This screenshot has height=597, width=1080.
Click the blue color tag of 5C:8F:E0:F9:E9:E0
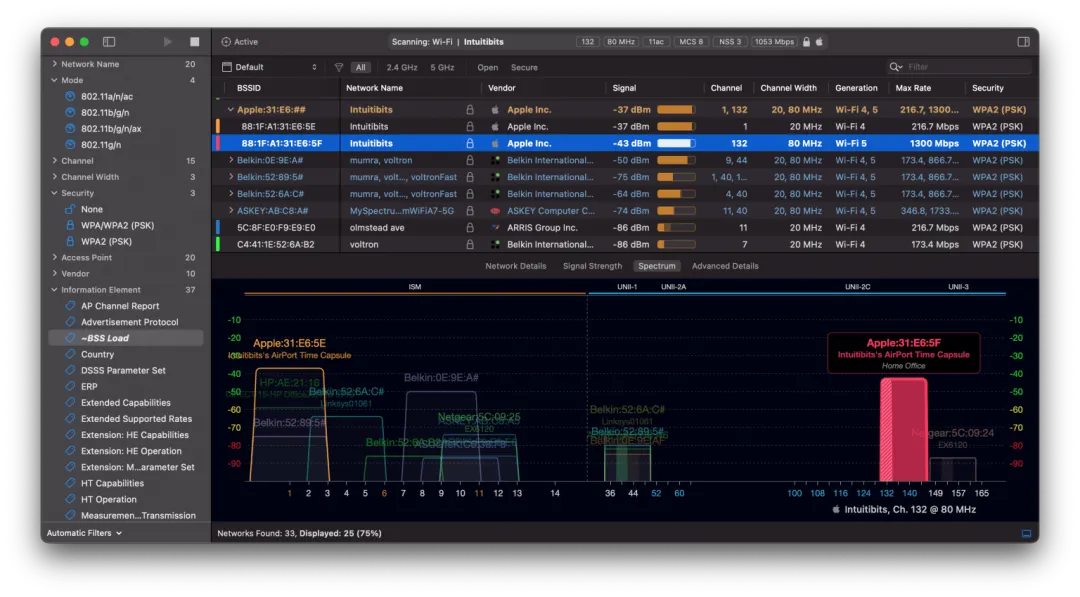click(x=218, y=227)
